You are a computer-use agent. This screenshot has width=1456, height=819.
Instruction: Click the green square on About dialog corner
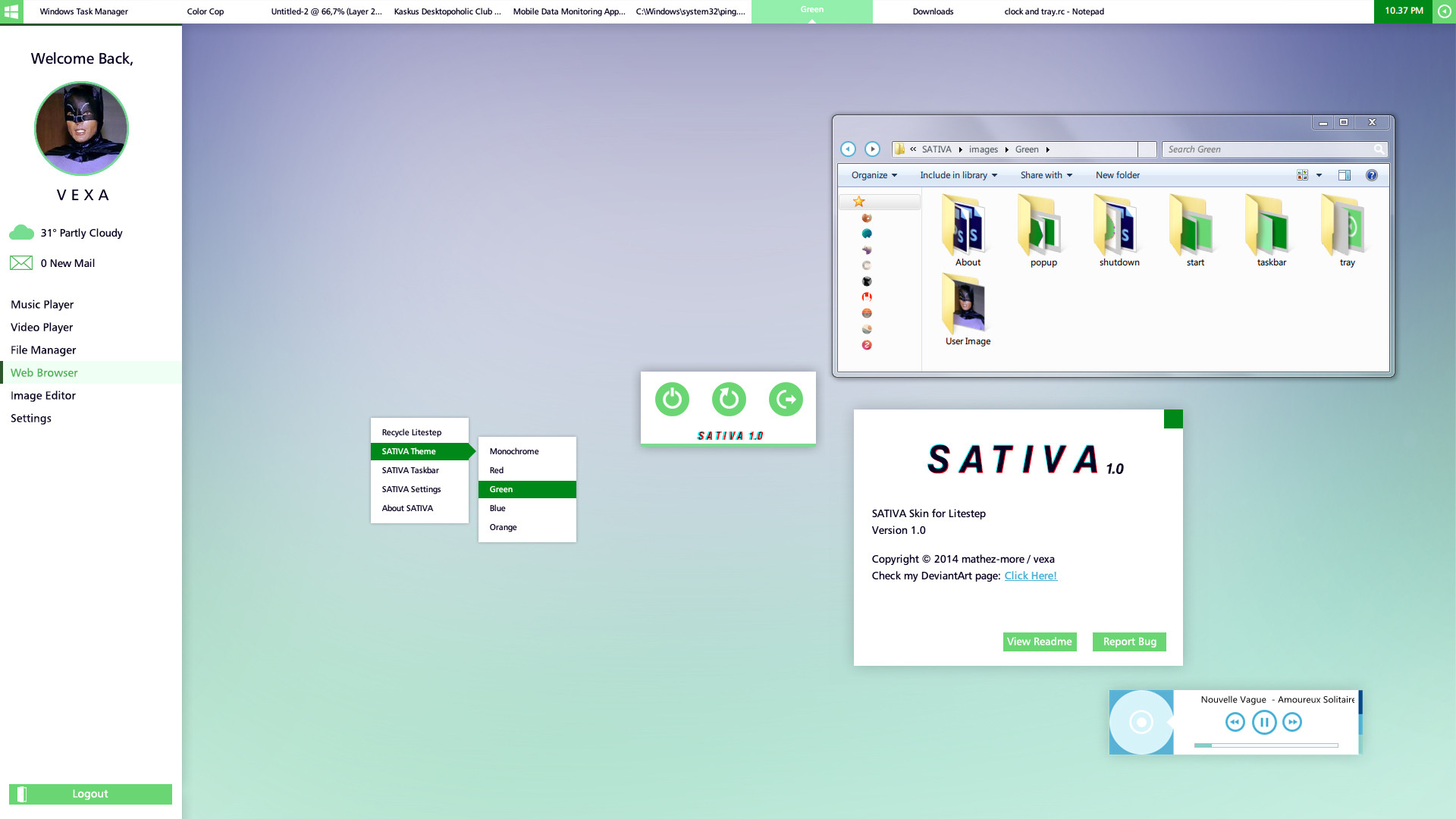coord(1173,419)
